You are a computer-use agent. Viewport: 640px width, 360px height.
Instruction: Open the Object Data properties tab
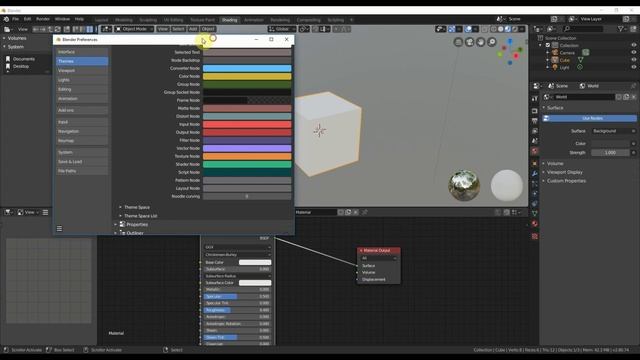click(x=535, y=213)
